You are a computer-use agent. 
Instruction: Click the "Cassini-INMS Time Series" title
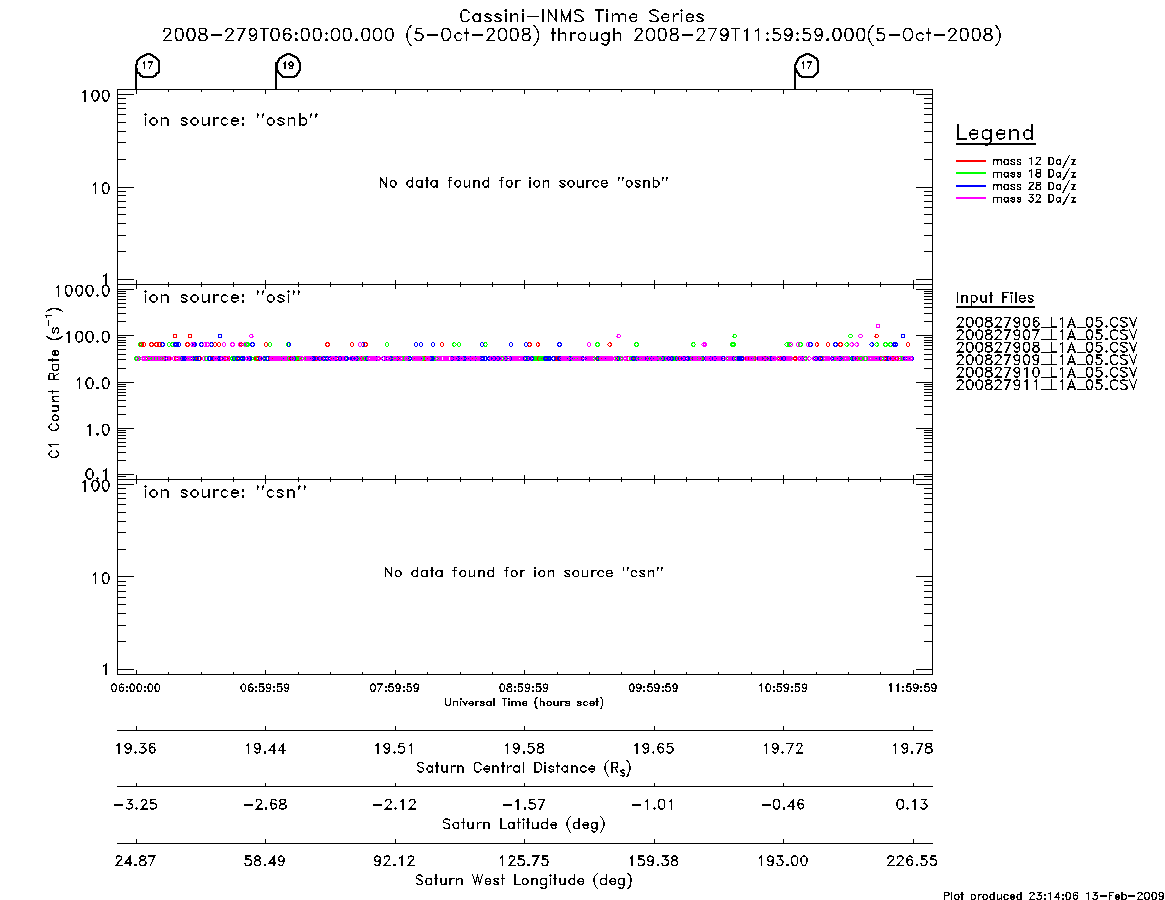582,16
